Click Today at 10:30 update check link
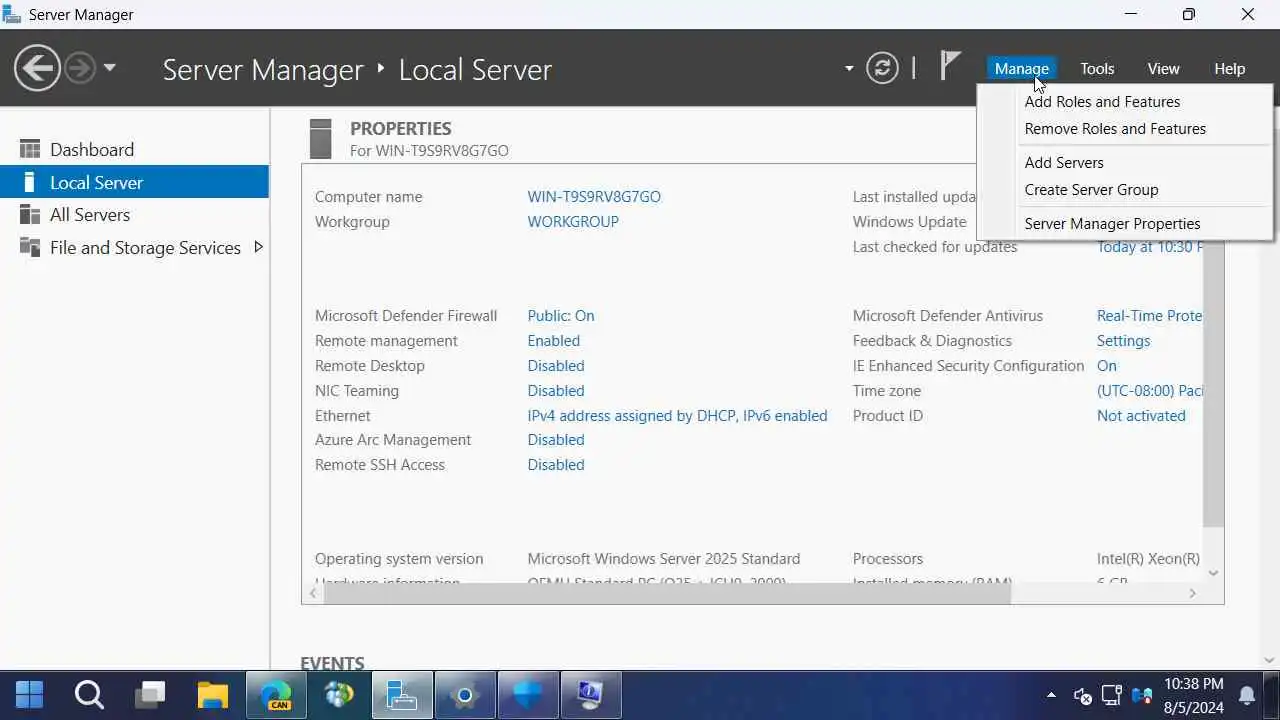Image resolution: width=1280 pixels, height=720 pixels. [x=1149, y=247]
